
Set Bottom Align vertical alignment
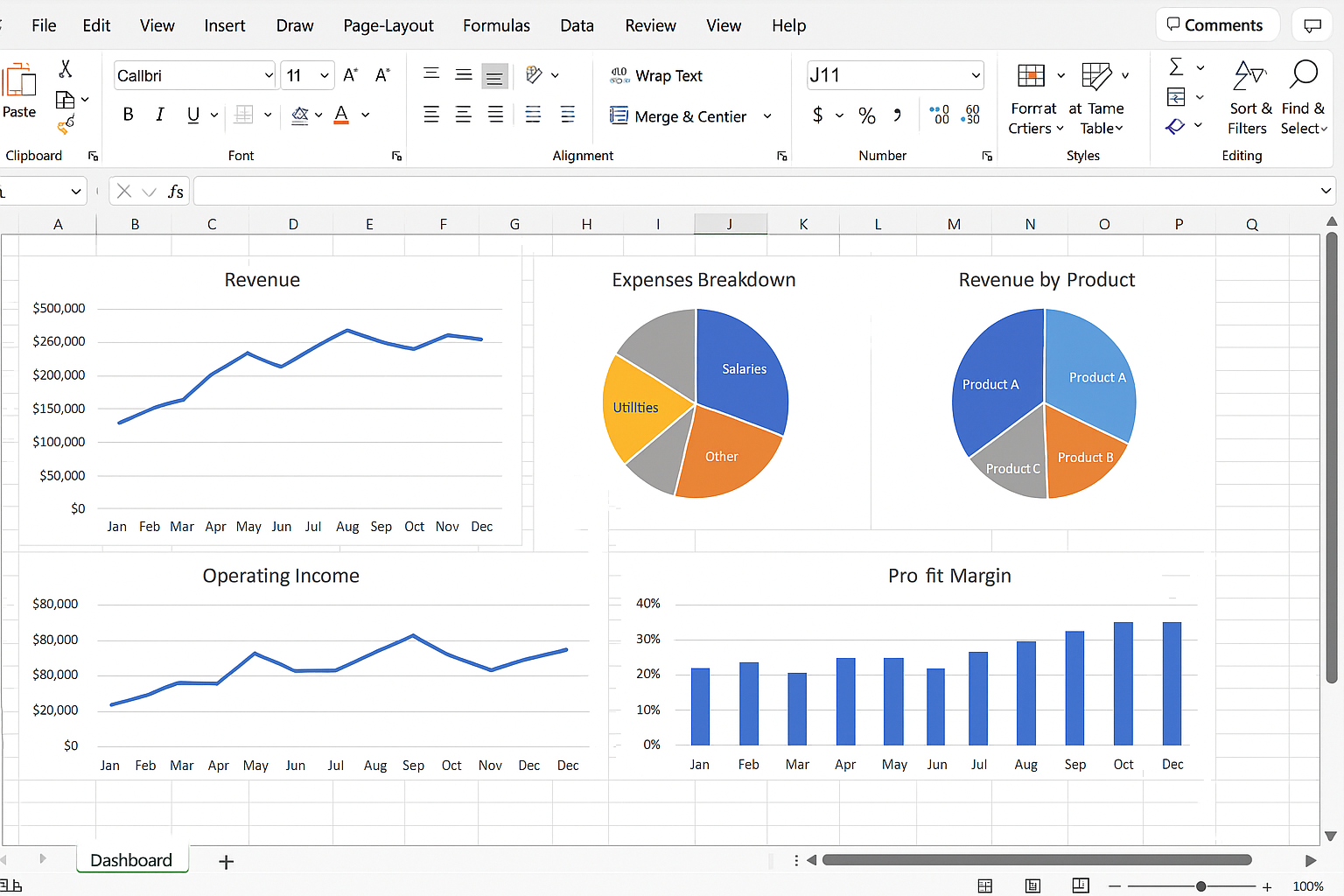(494, 76)
